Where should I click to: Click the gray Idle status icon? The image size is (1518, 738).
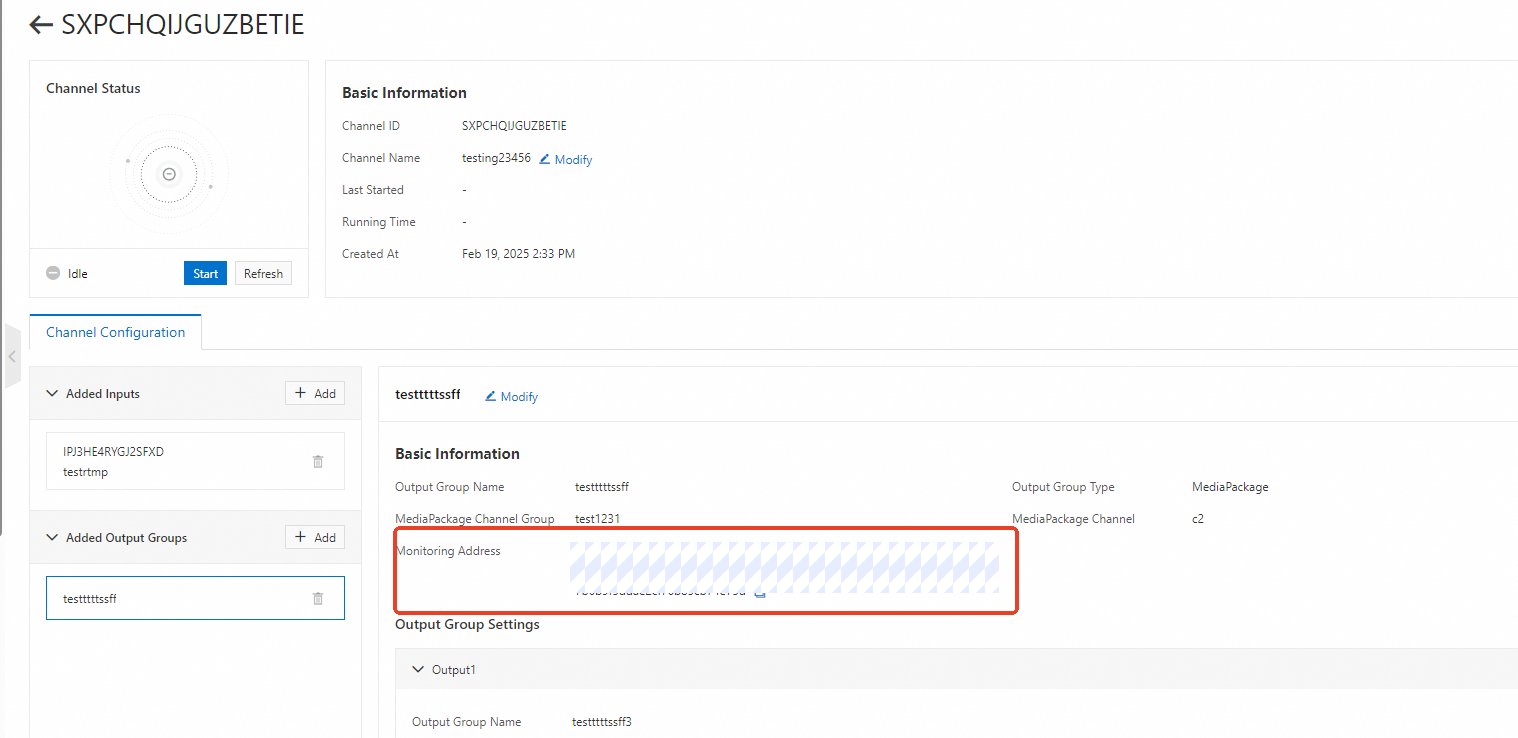coord(53,273)
